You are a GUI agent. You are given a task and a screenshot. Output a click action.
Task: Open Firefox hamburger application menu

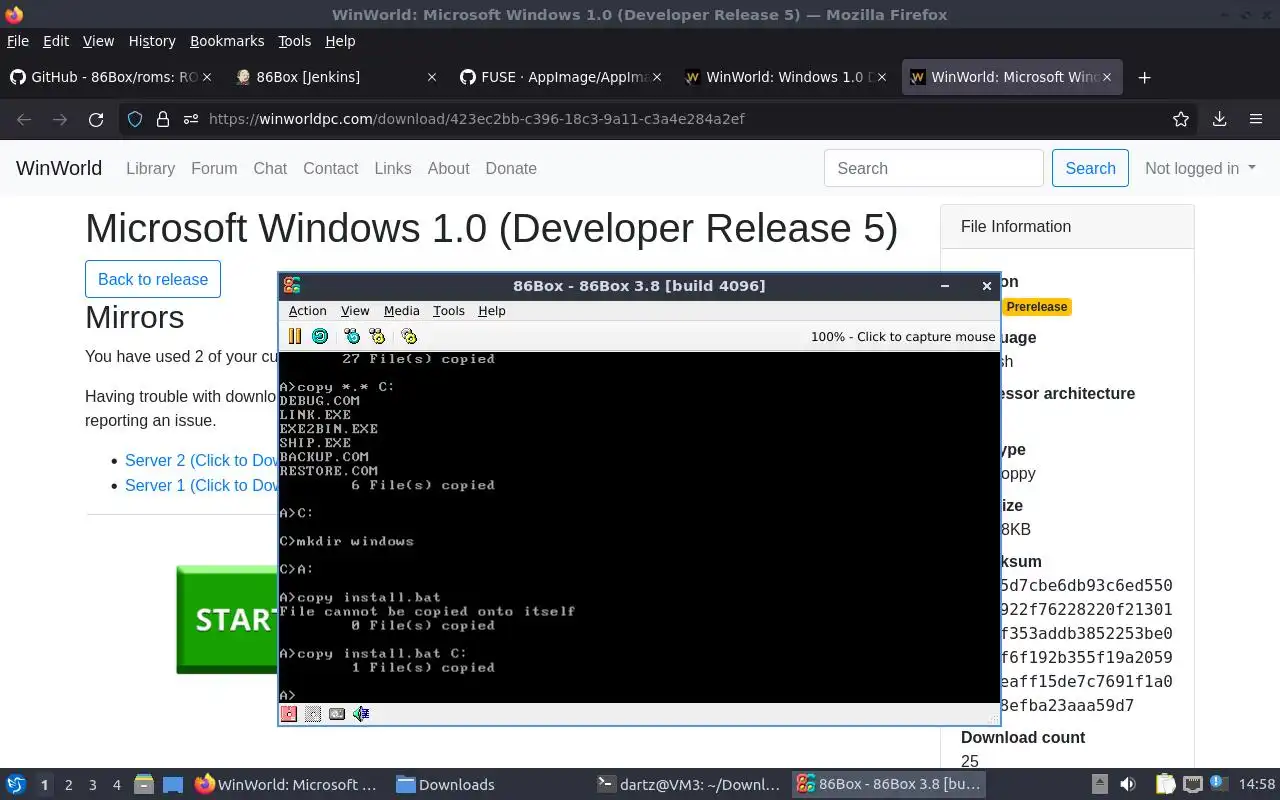pyautogui.click(x=1256, y=119)
